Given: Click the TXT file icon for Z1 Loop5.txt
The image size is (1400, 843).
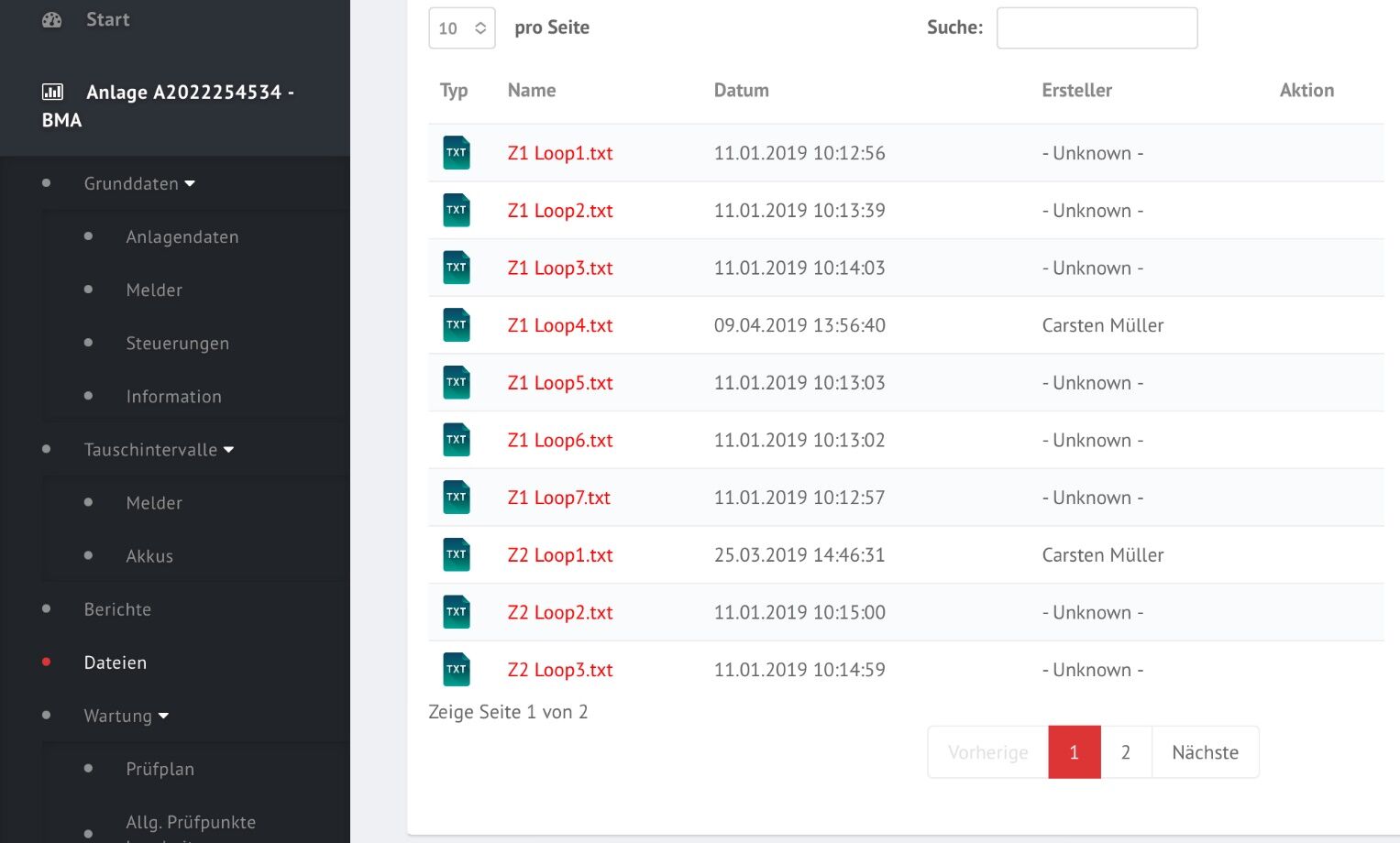Looking at the screenshot, I should click(x=457, y=383).
